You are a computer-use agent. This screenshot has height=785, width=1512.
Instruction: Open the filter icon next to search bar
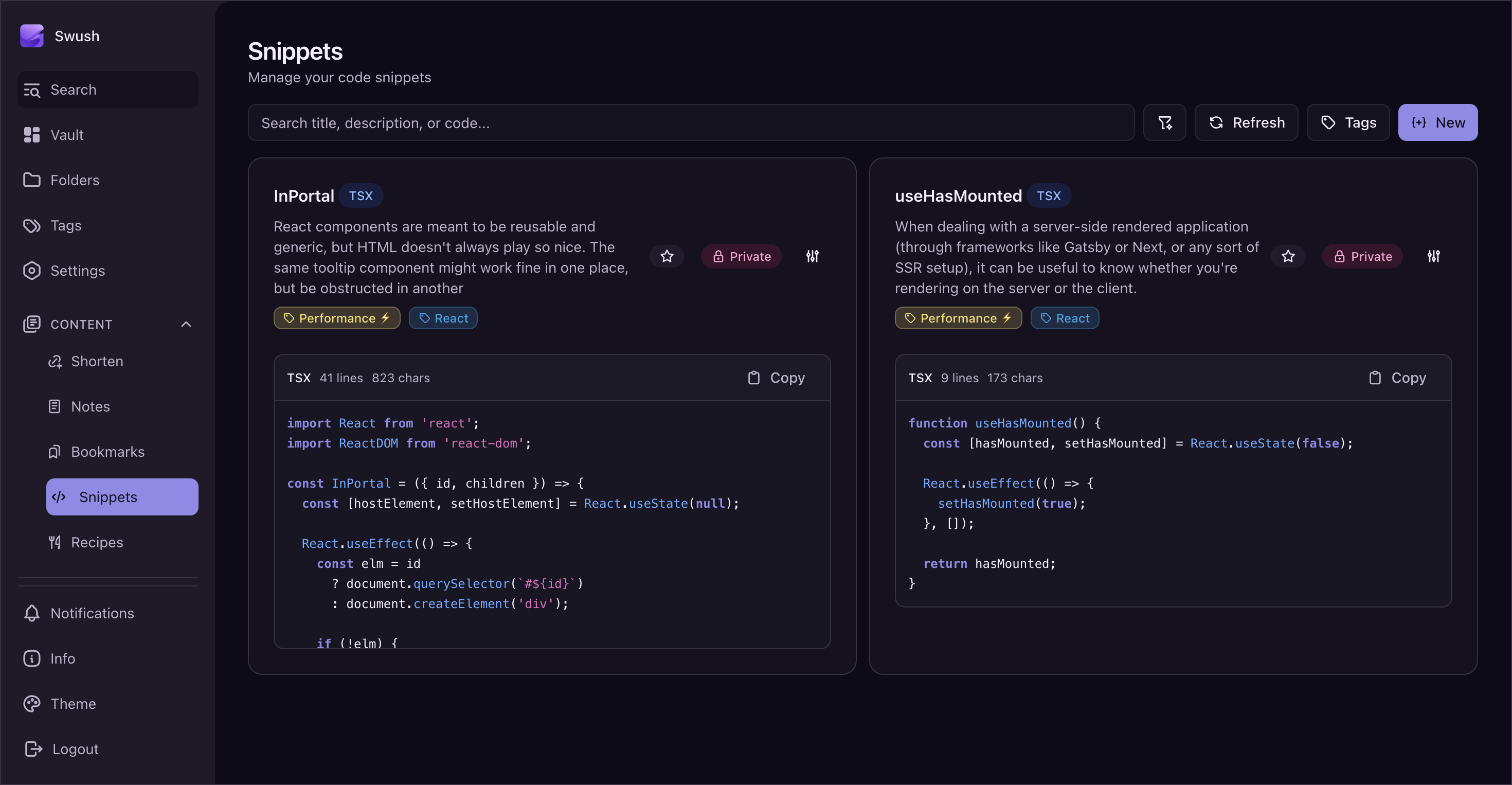pos(1165,123)
